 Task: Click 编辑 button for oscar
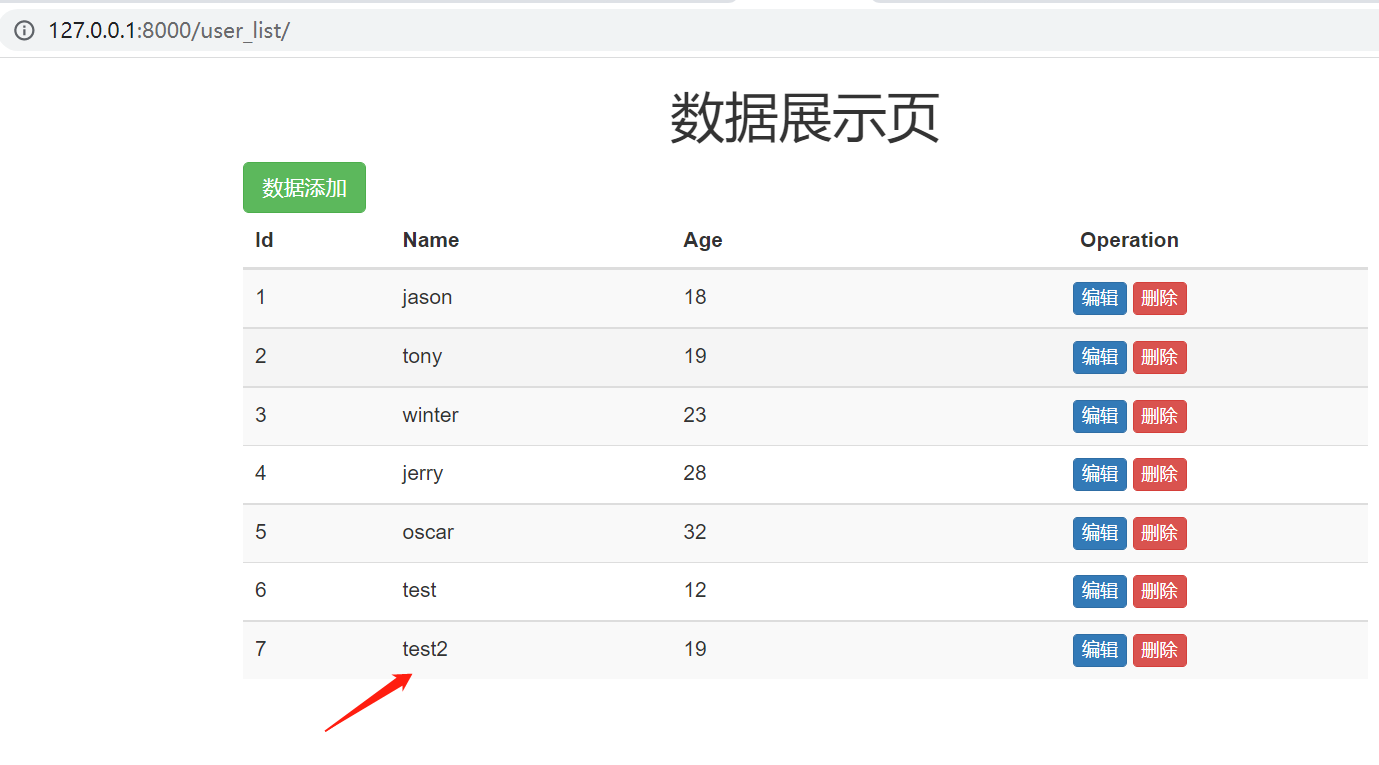1099,533
